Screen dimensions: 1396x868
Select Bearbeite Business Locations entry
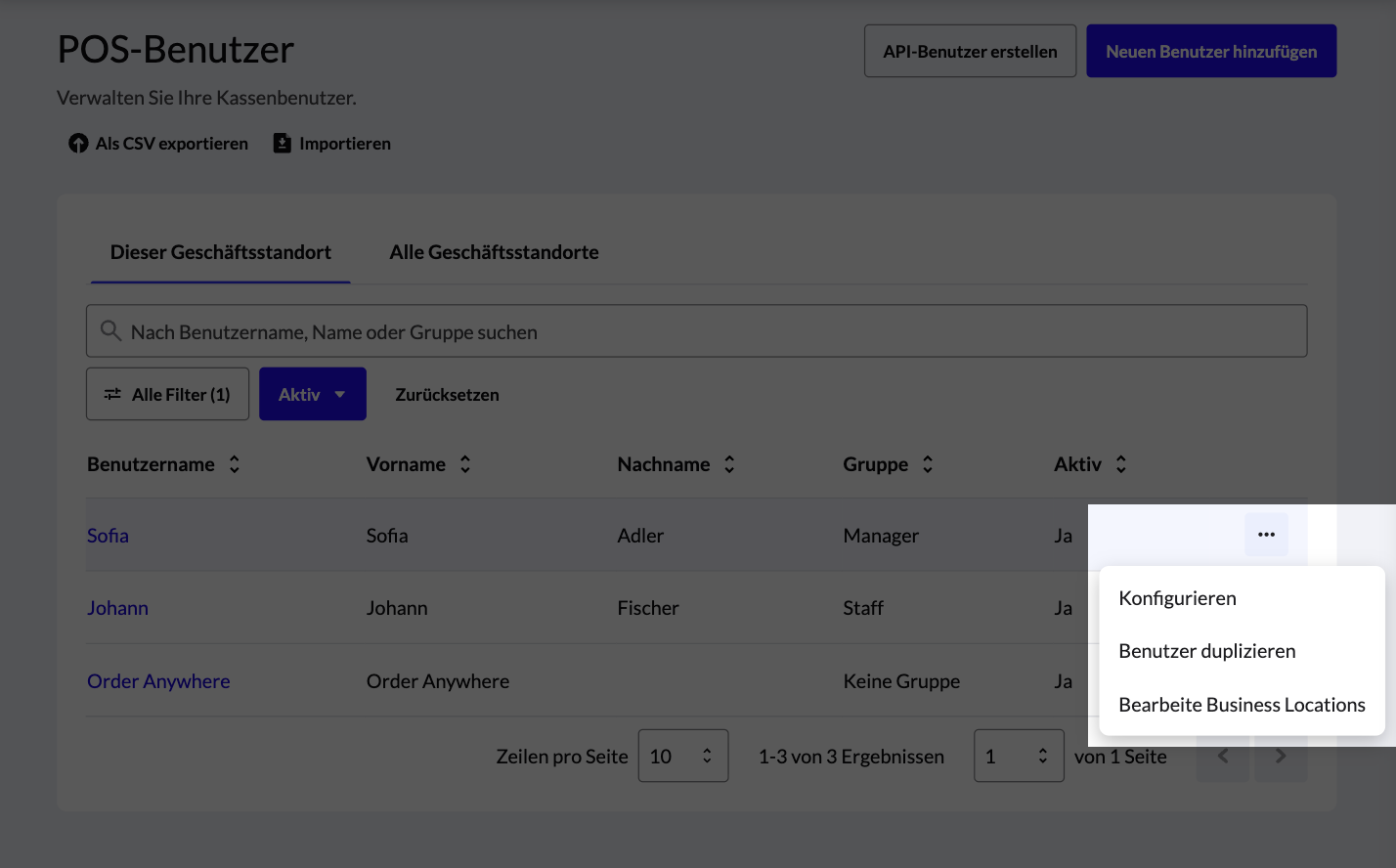(1242, 705)
